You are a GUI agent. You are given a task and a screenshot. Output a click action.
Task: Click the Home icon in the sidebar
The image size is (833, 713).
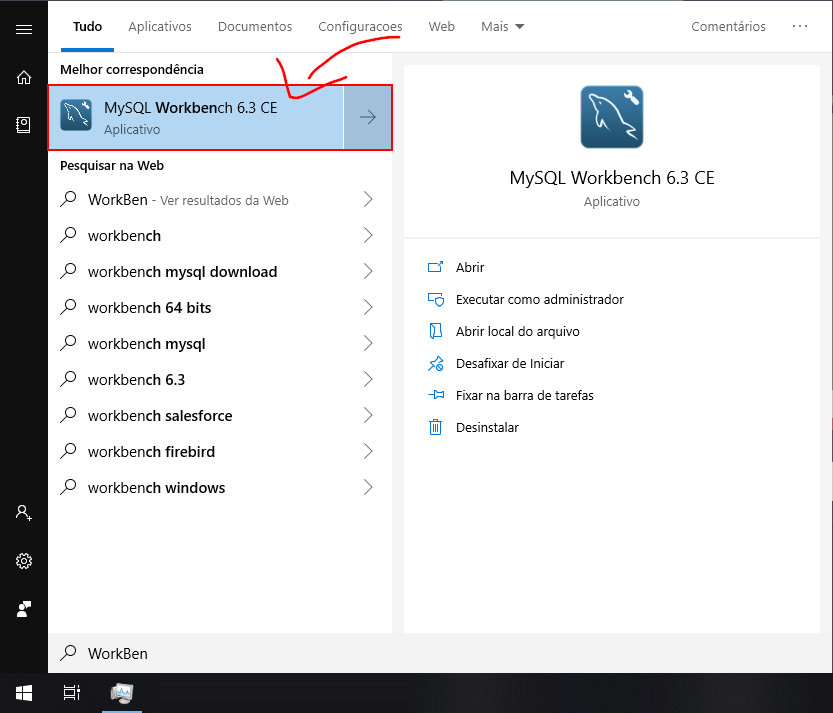click(x=24, y=78)
